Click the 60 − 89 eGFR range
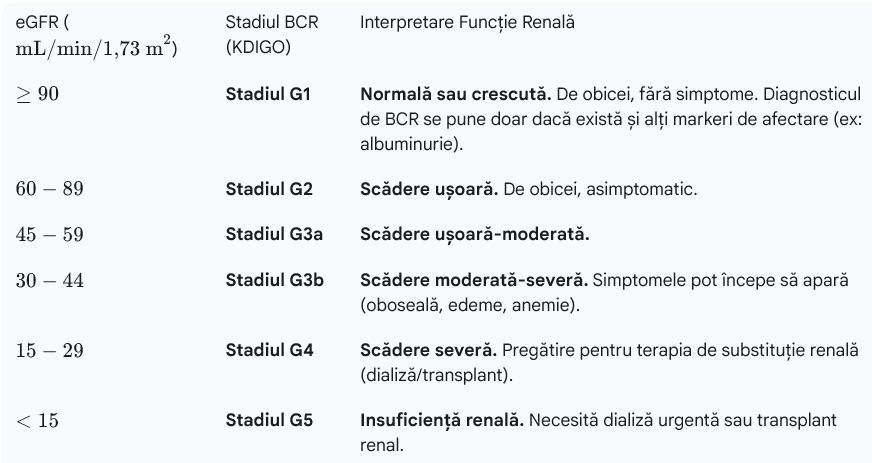872x463 pixels. (x=50, y=188)
